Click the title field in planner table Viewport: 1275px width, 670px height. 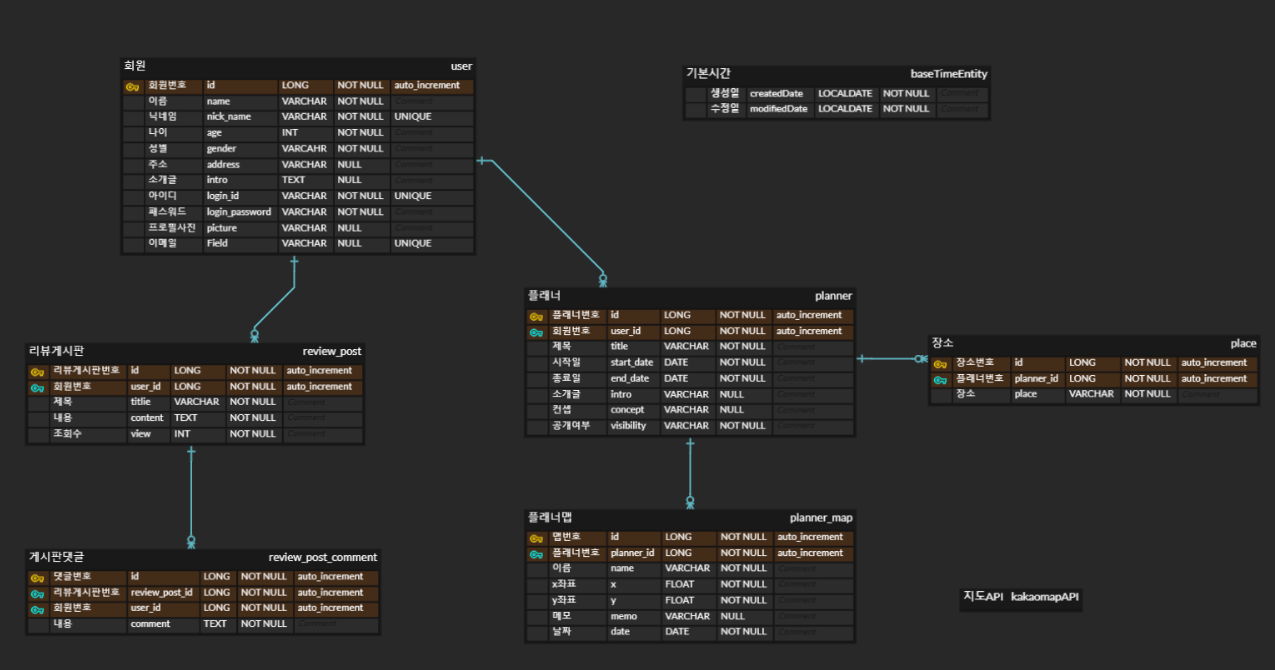pyautogui.click(x=619, y=346)
